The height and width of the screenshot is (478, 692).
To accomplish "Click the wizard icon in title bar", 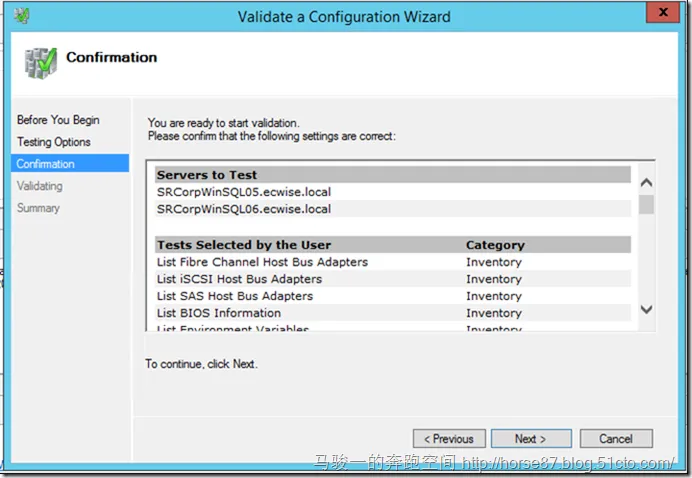I will 21,16.
